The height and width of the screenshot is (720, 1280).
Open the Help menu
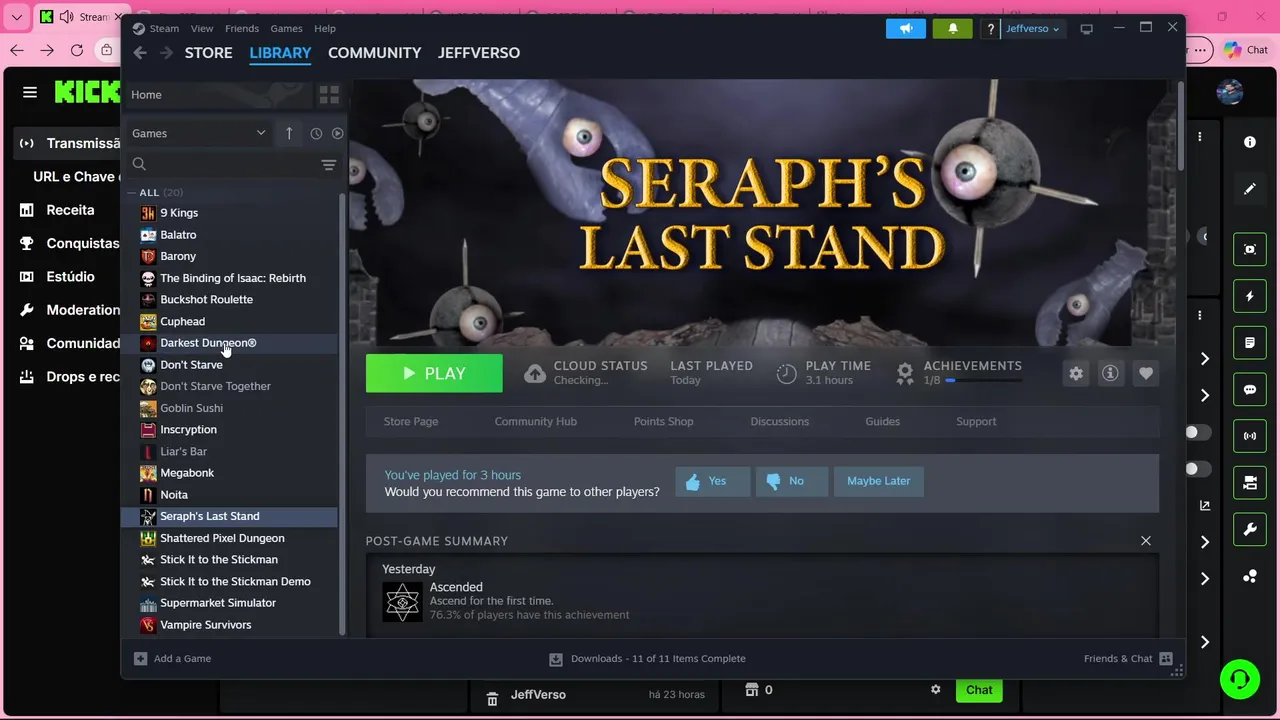[325, 28]
